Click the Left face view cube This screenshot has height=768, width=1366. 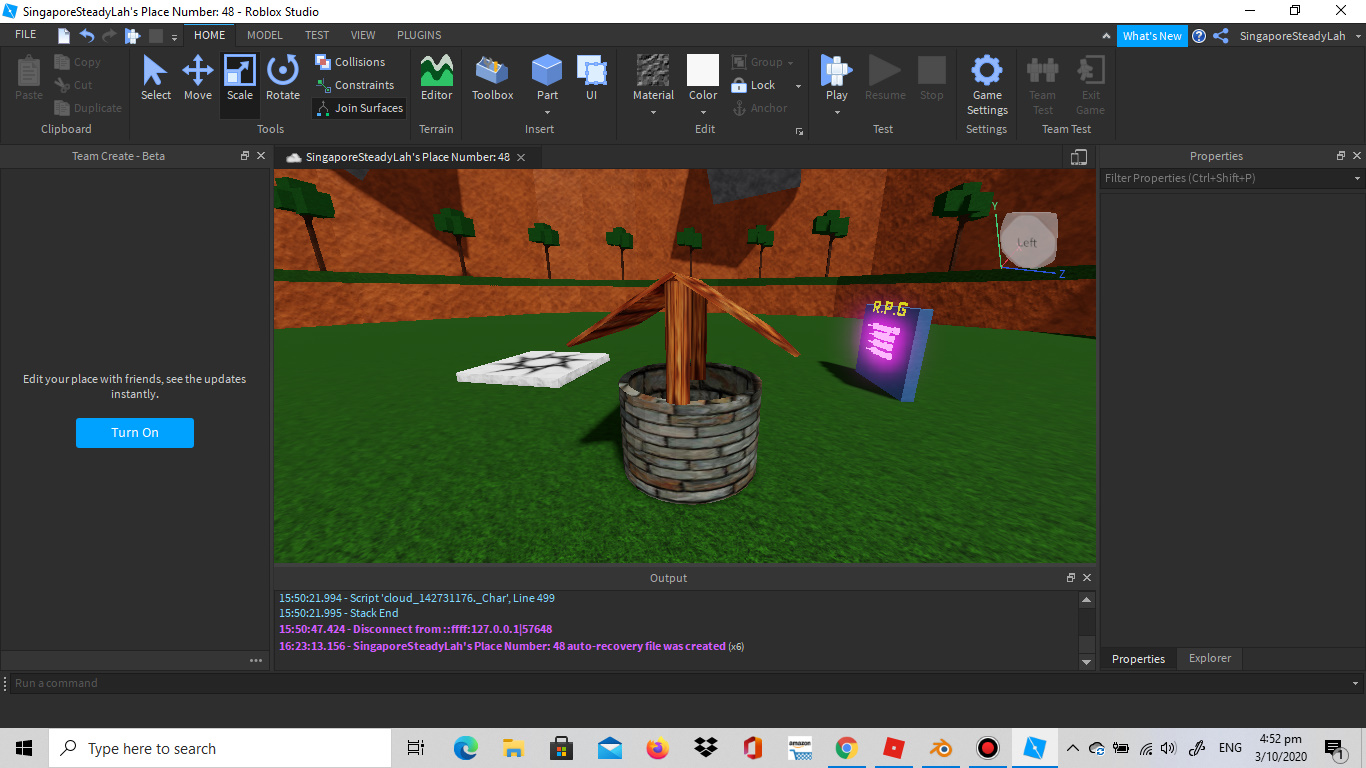click(1028, 240)
